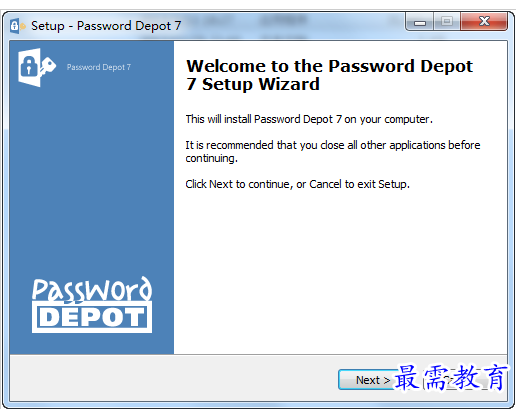Click the Password Depot icon in title bar
Viewport: 516px width, 409px height.
click(17, 26)
